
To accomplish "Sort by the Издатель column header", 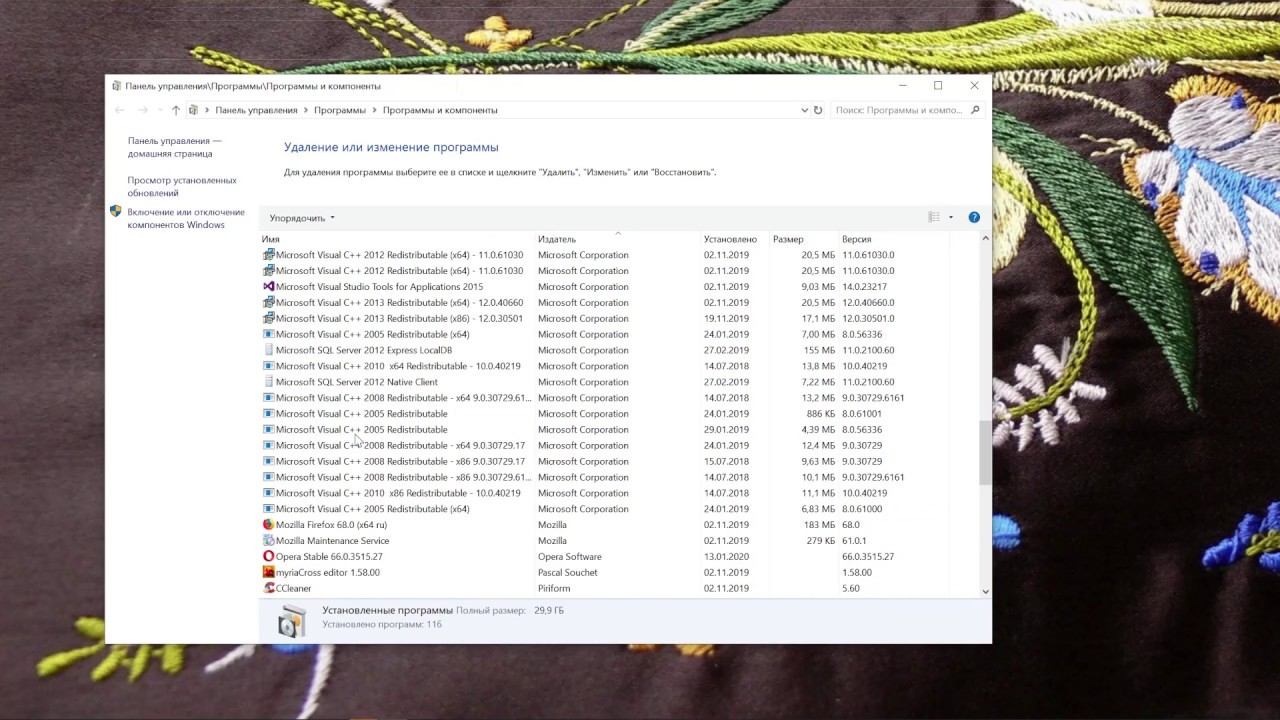I will pos(557,240).
